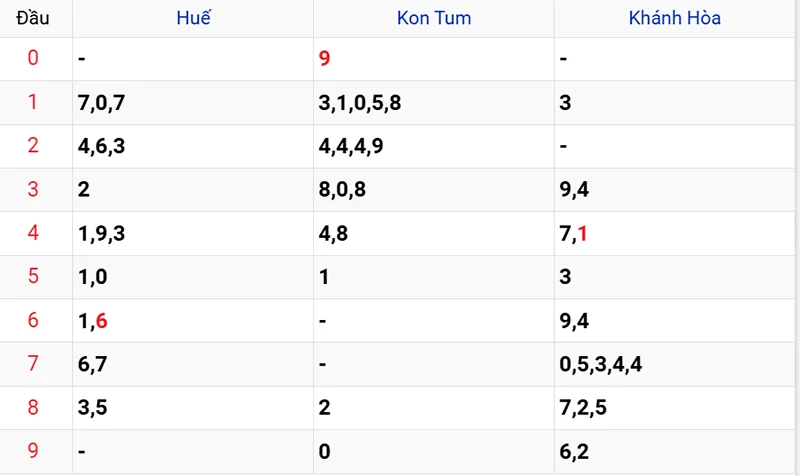Screen dimensions: 800x476
Task: Select the Kon Tum cell showing 4,4,4,9
Action: 351,146
